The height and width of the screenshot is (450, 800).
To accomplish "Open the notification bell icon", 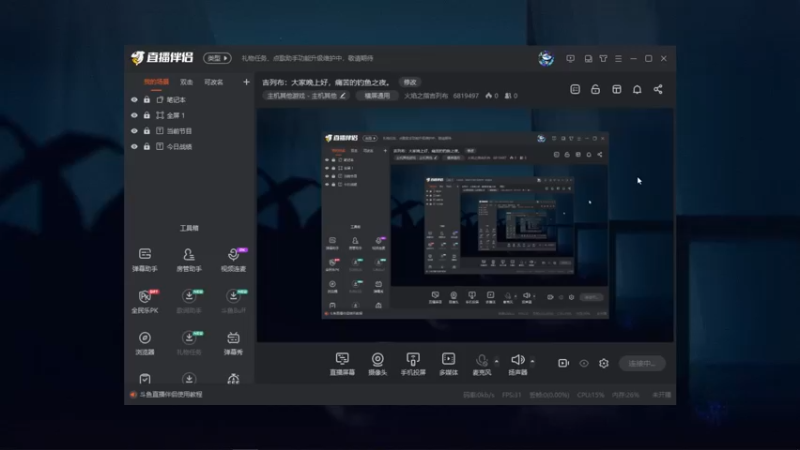I will 637,89.
